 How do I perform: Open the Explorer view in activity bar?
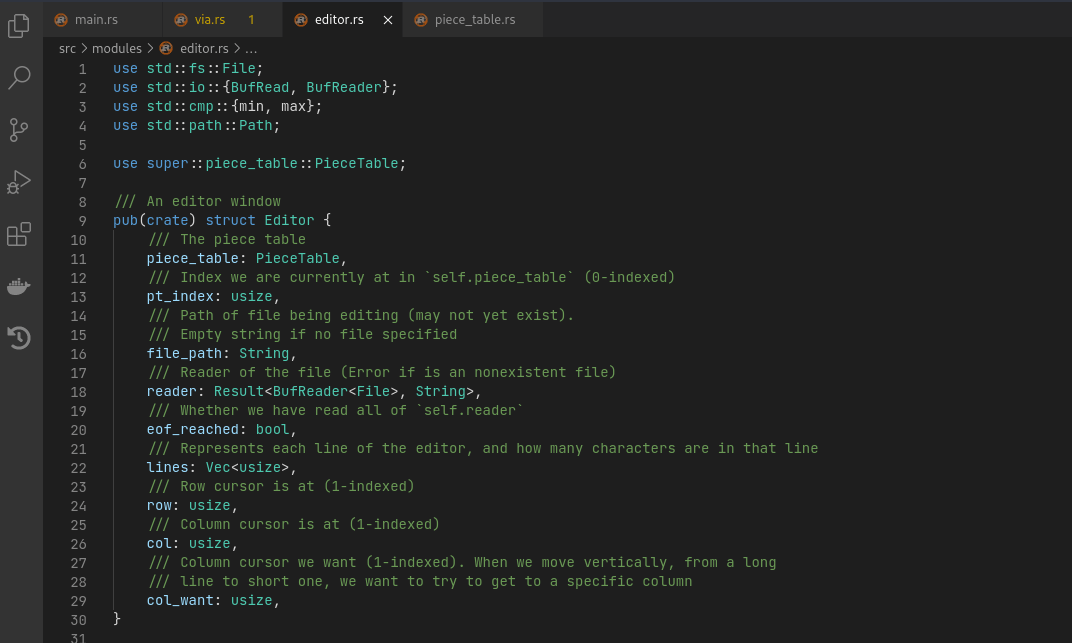18,26
